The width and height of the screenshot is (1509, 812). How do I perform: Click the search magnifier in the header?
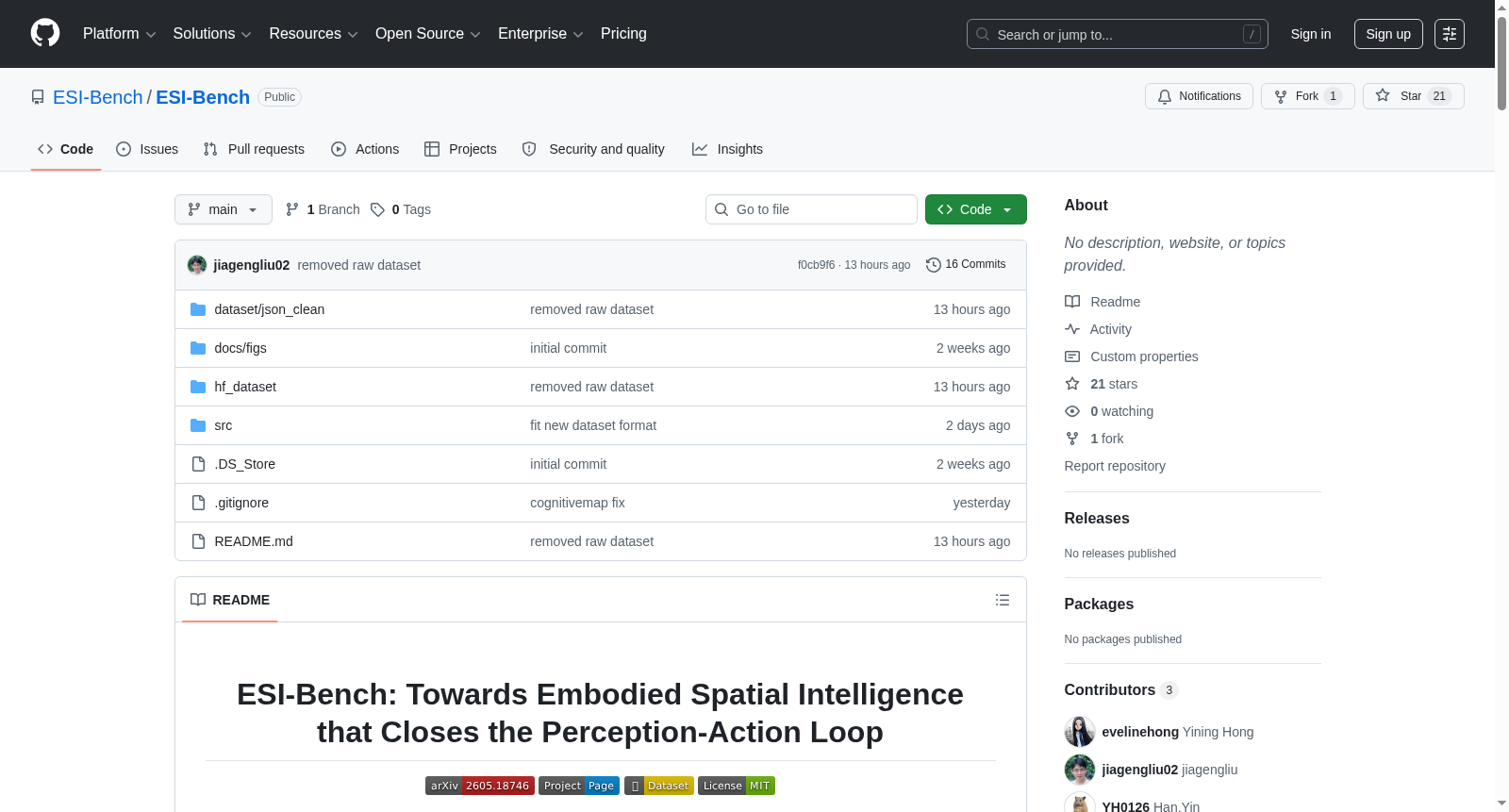pyautogui.click(x=983, y=34)
